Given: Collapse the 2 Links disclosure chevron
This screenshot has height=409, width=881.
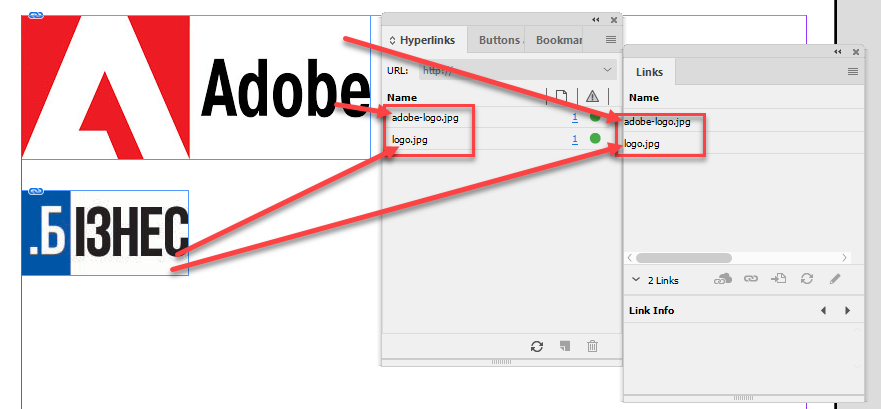Looking at the screenshot, I should pyautogui.click(x=636, y=279).
